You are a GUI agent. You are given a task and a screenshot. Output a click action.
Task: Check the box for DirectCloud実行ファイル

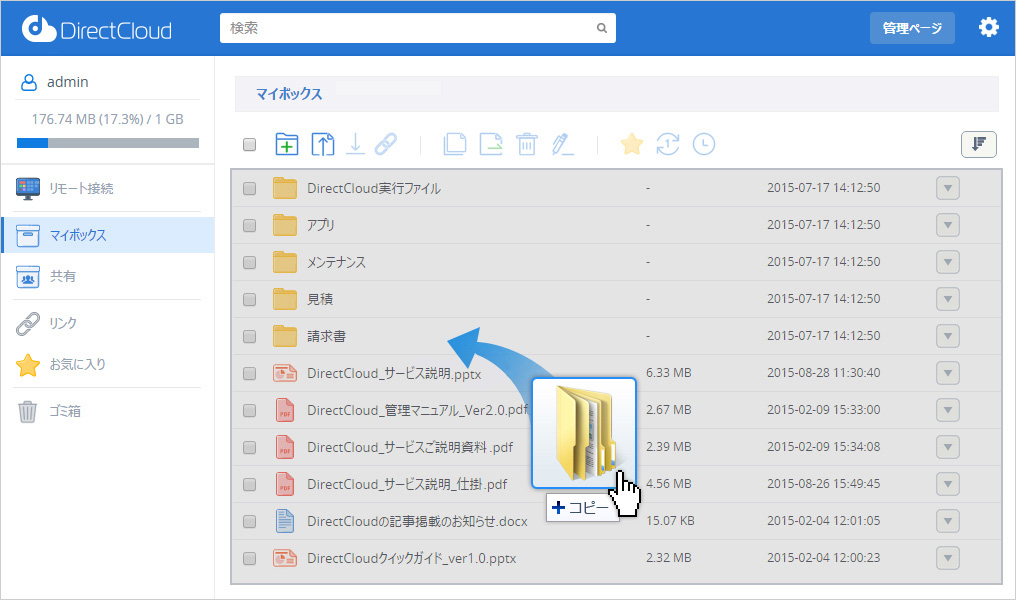[249, 189]
